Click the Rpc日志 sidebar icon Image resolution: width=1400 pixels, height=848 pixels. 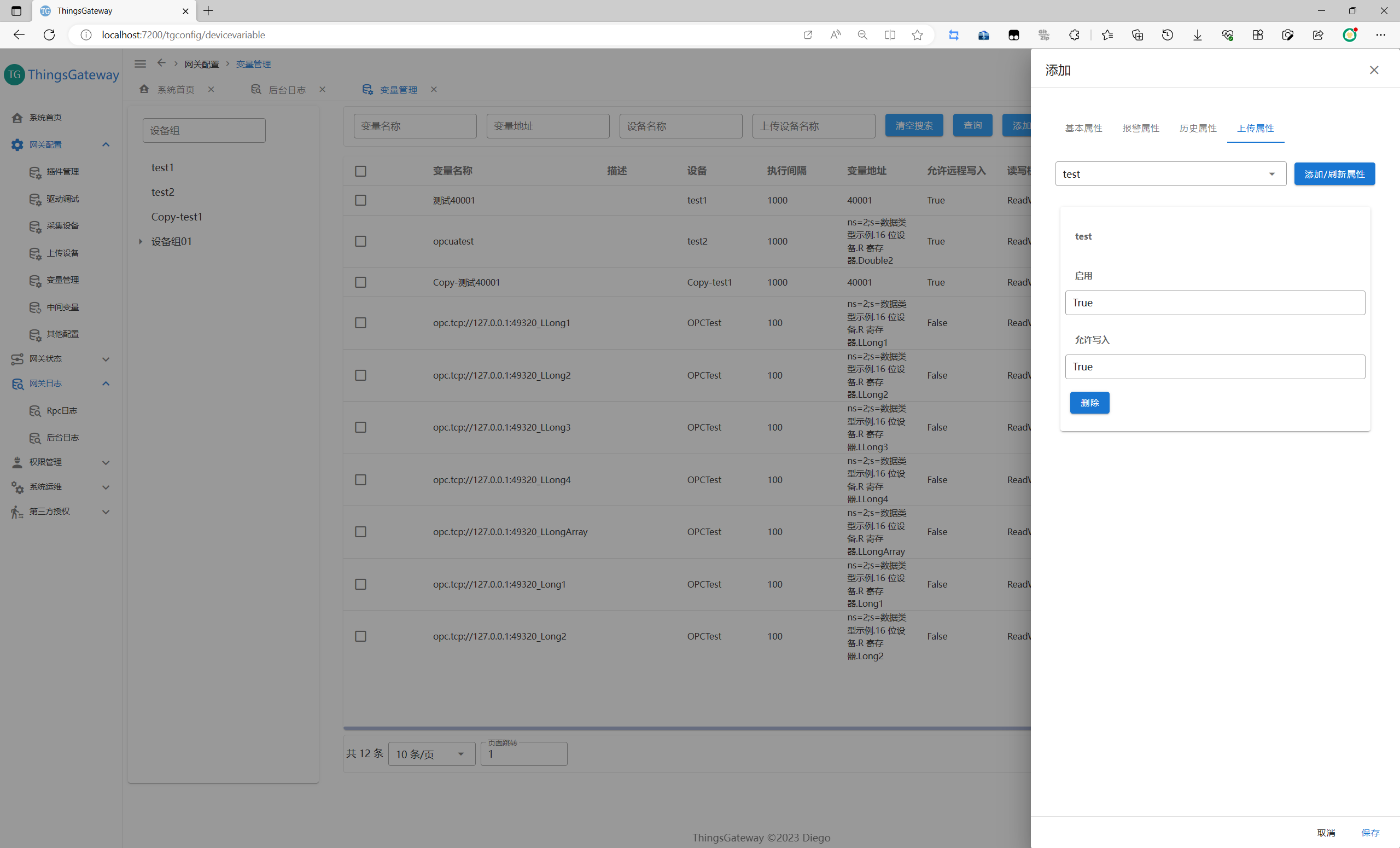(x=35, y=410)
